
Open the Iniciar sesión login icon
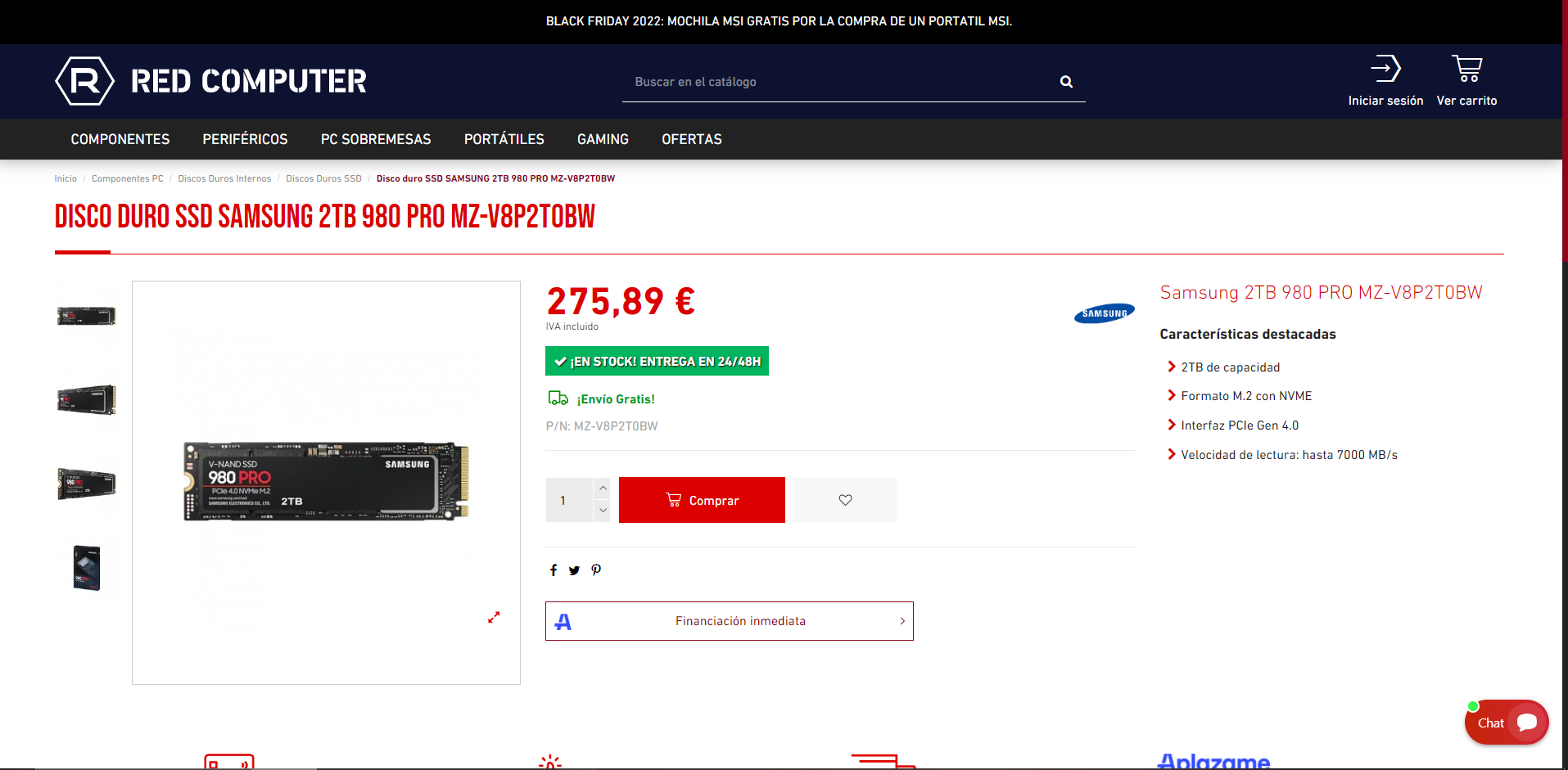click(x=1385, y=69)
